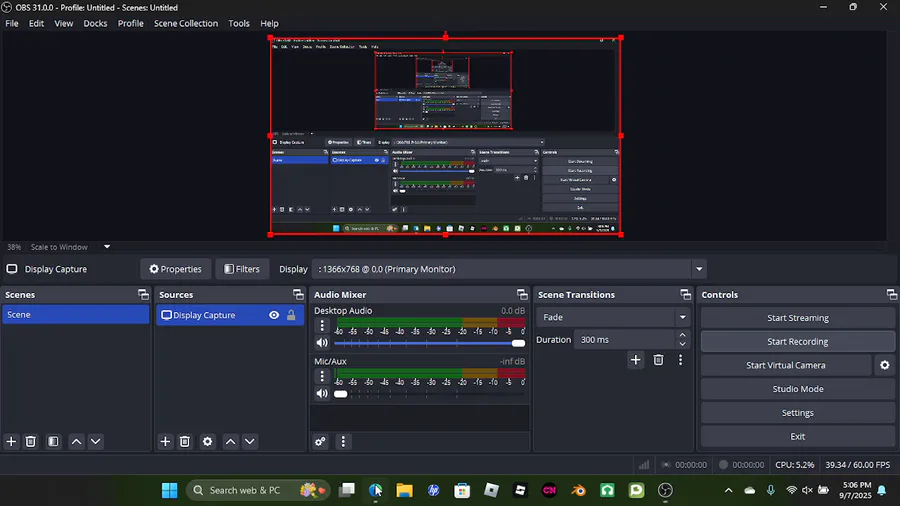
Task: Open source Properties button
Action: click(x=176, y=269)
